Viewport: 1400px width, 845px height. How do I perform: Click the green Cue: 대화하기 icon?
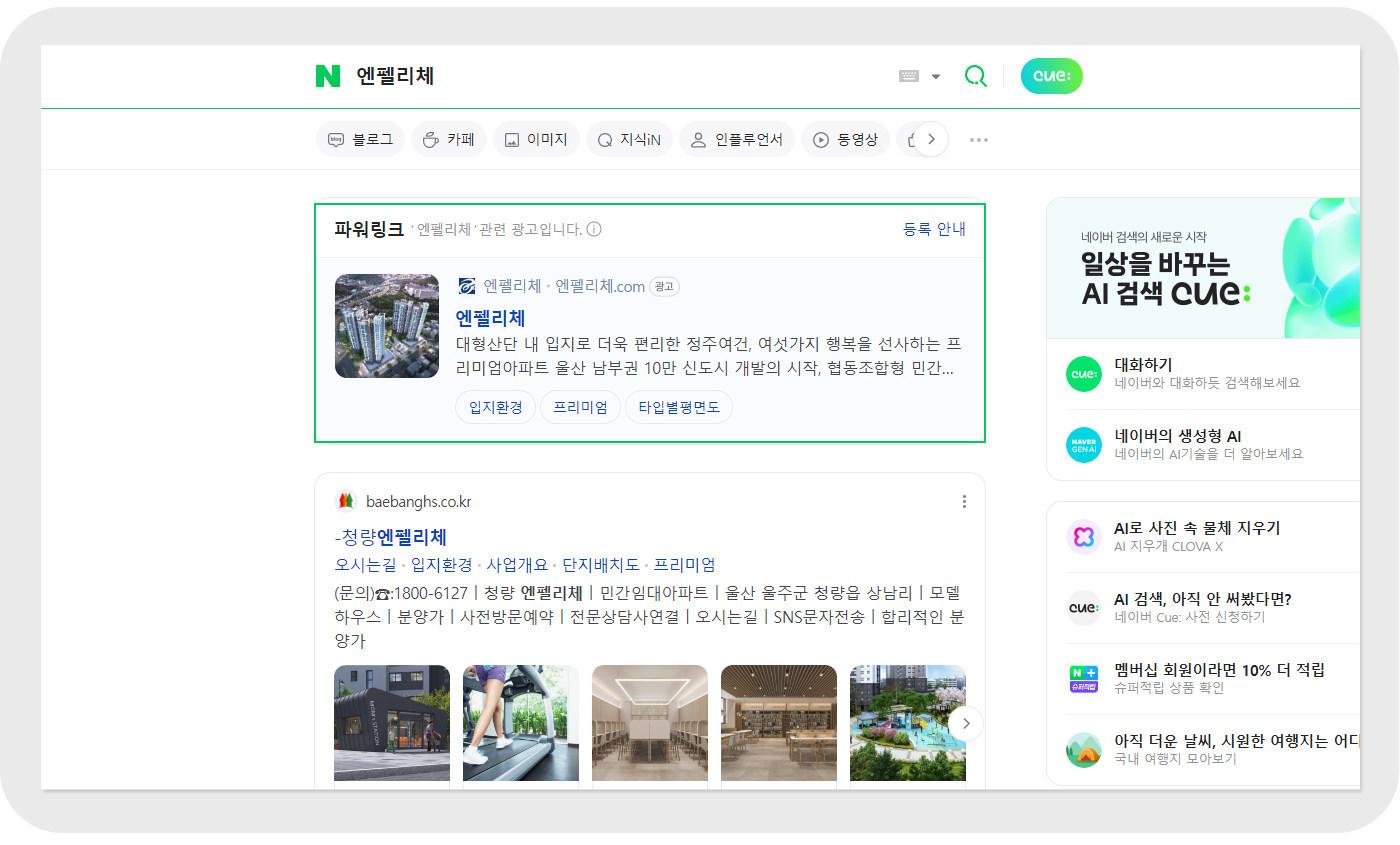pos(1084,374)
